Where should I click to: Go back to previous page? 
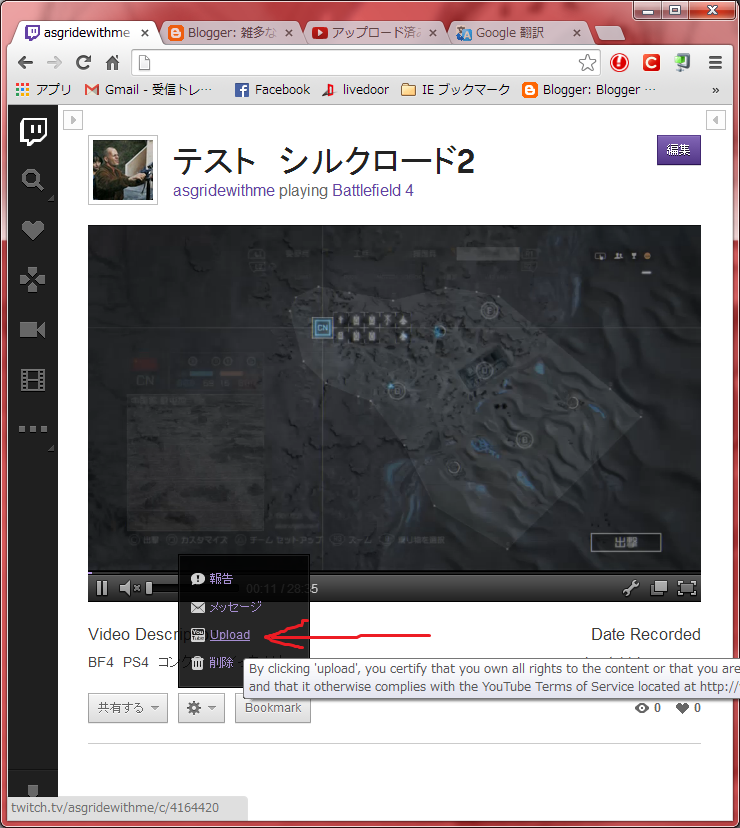(25, 63)
